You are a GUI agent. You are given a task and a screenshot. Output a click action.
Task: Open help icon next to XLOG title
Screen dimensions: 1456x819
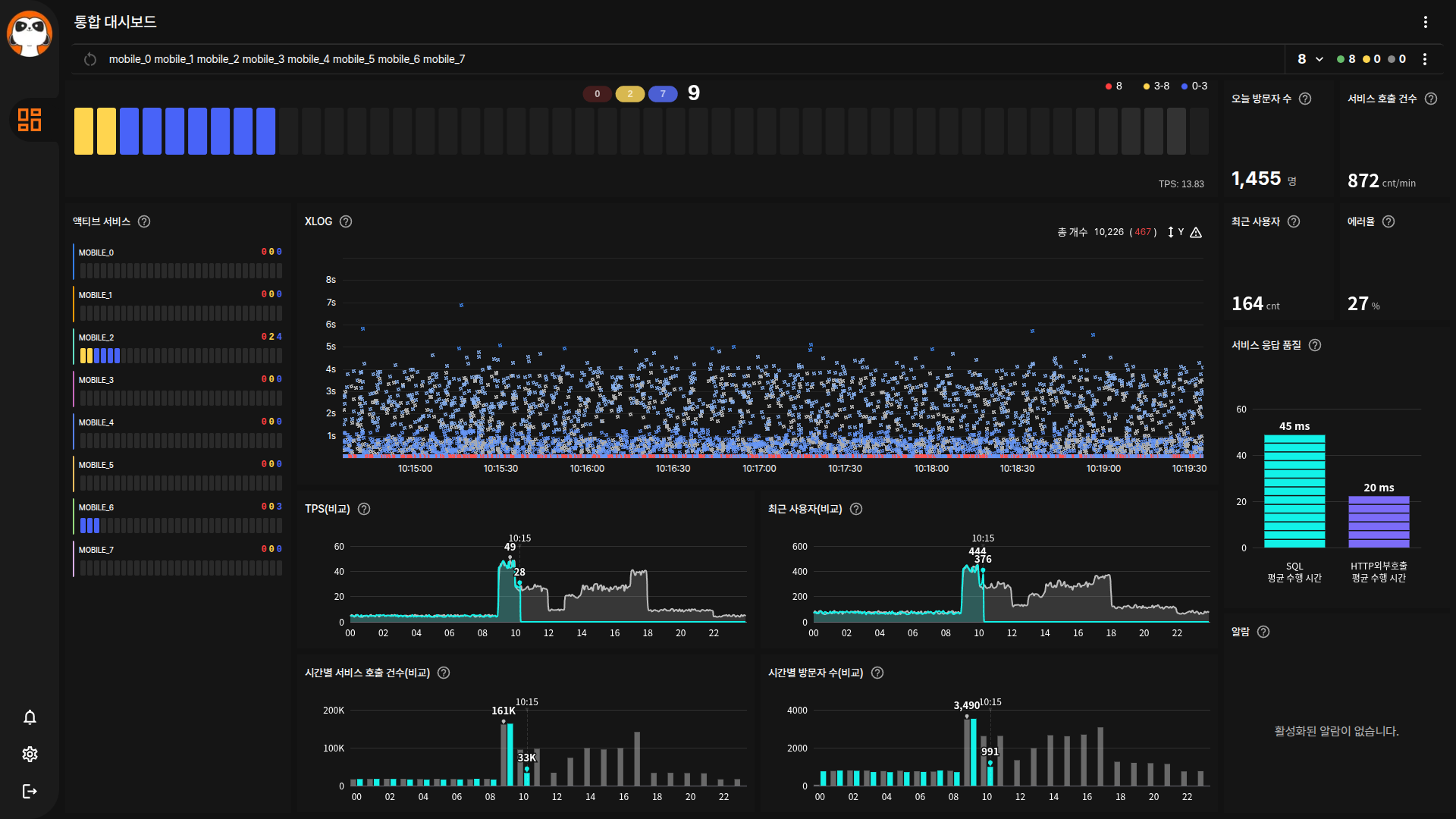(346, 221)
